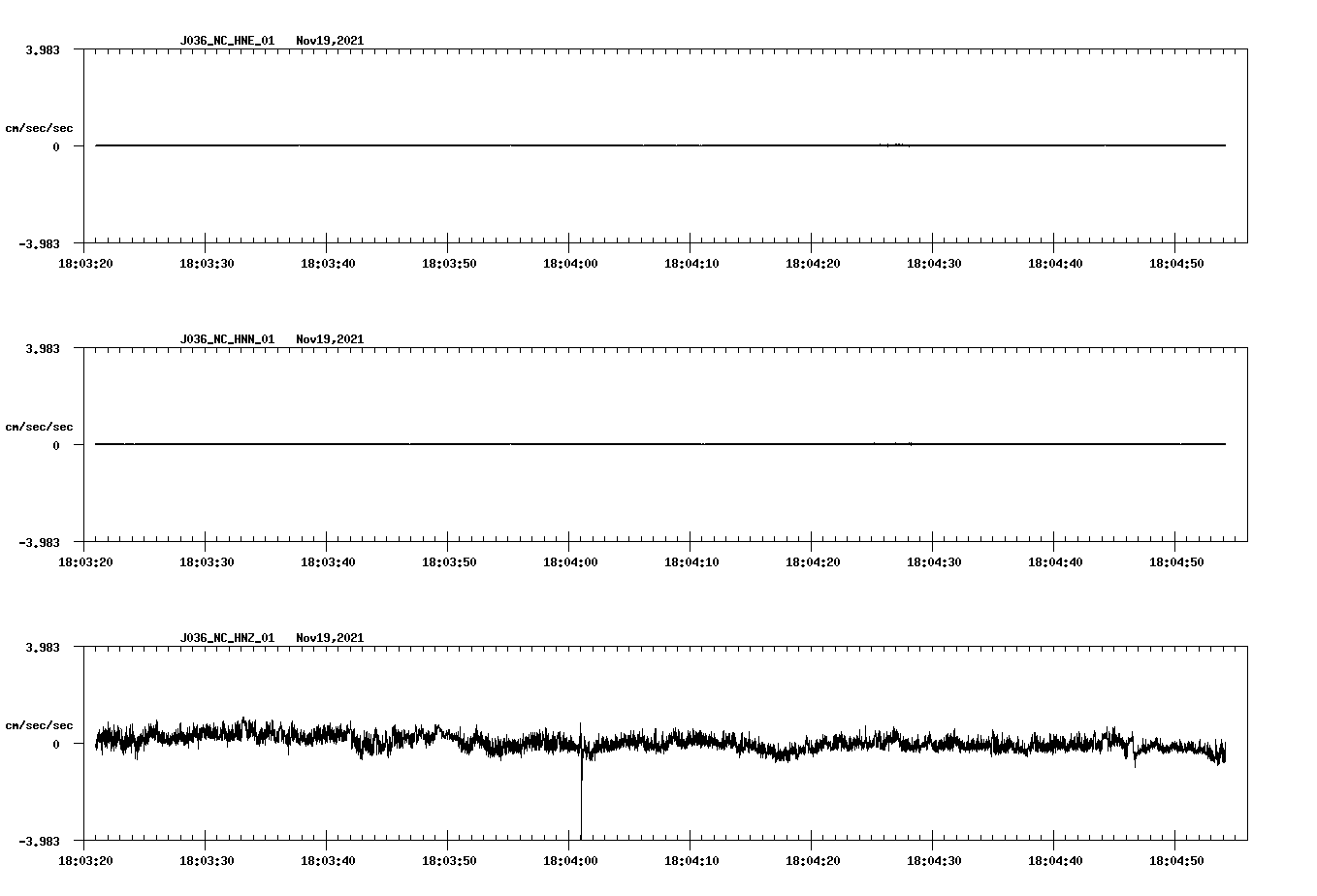This screenshot has height=896, width=1317.
Task: Click the 18:03:50 time label under HNN plot
Action: tap(449, 561)
